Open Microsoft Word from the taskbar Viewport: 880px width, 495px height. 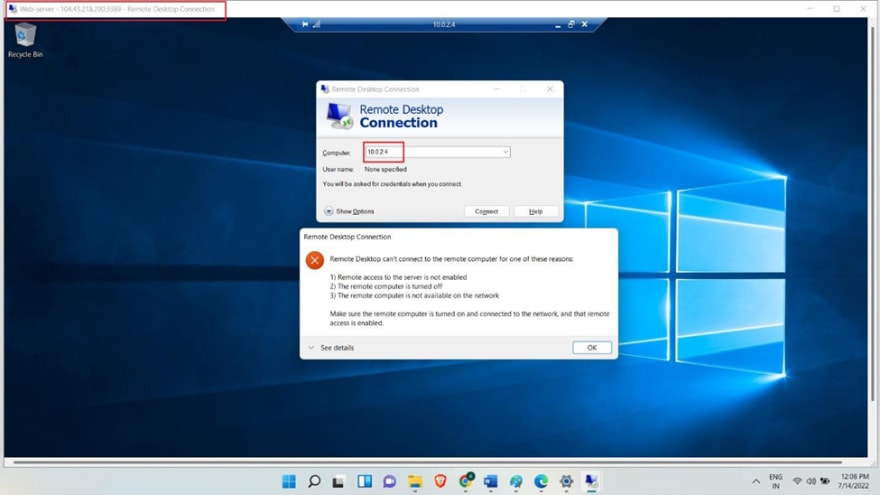point(491,481)
